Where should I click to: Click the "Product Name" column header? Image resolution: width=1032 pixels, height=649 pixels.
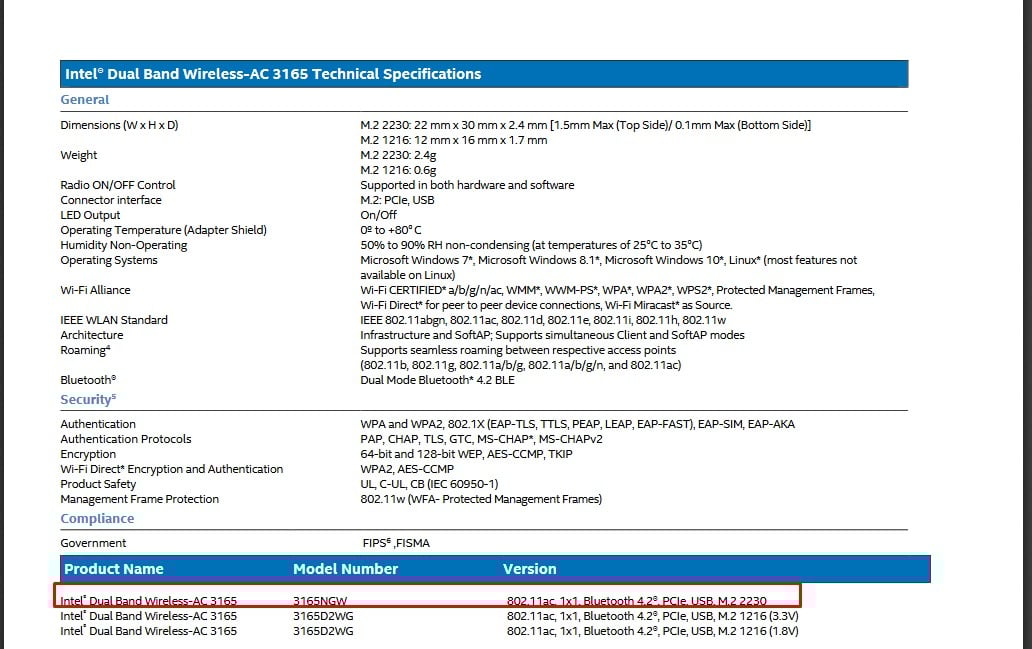click(x=114, y=569)
